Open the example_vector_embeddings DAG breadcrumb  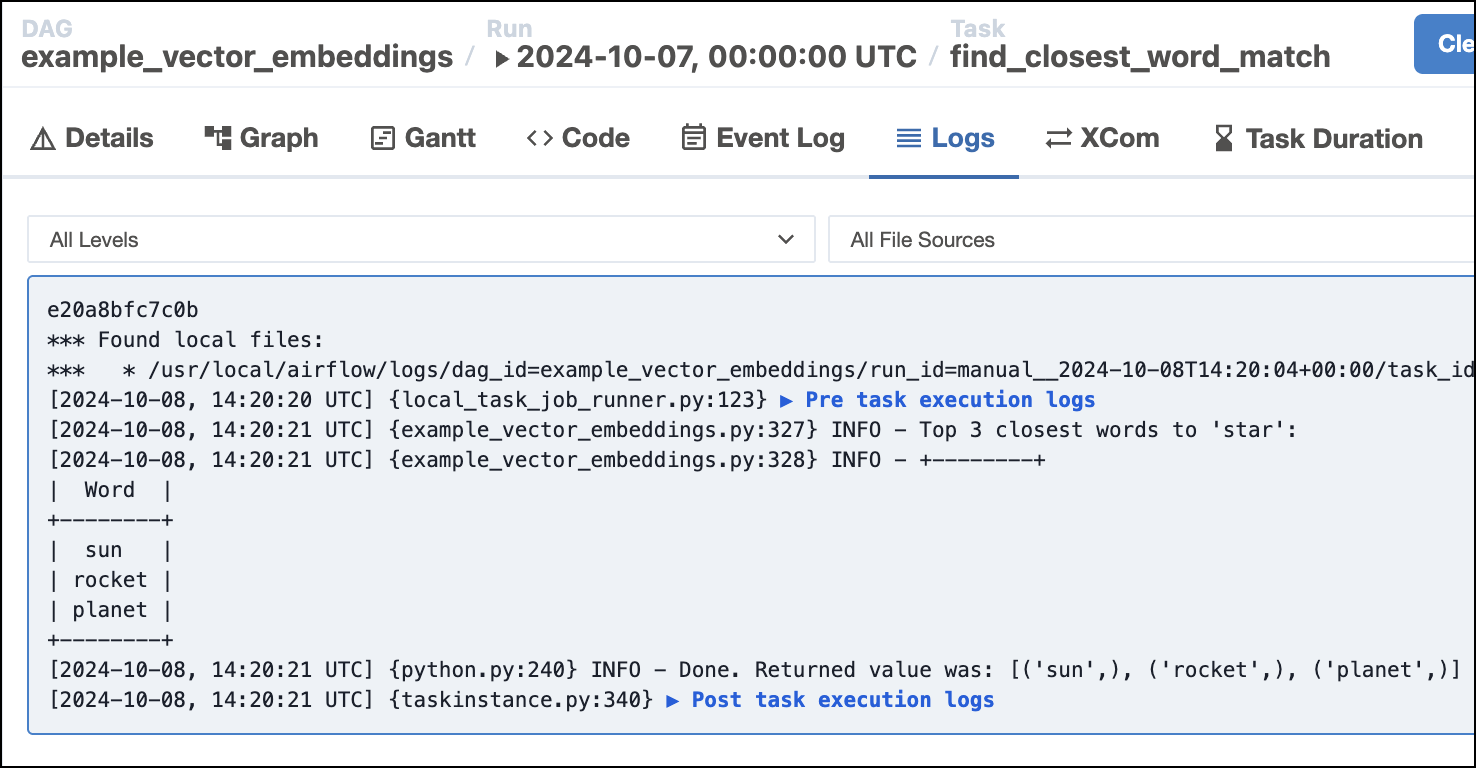click(x=236, y=58)
